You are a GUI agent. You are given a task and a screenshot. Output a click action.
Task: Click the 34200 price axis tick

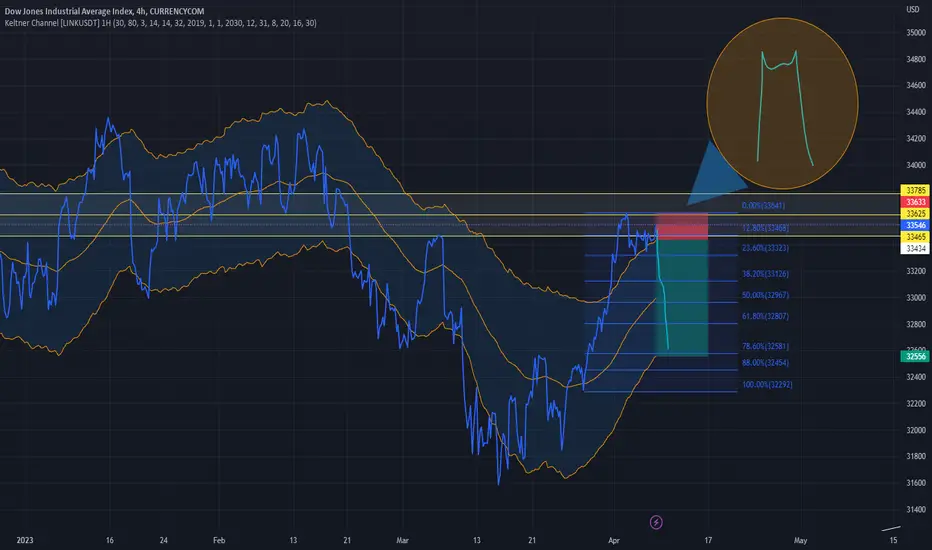pyautogui.click(x=915, y=139)
